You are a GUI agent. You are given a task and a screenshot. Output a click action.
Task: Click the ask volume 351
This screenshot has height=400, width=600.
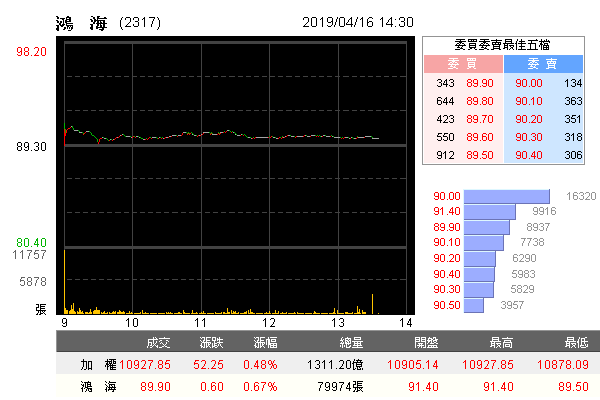(x=573, y=119)
